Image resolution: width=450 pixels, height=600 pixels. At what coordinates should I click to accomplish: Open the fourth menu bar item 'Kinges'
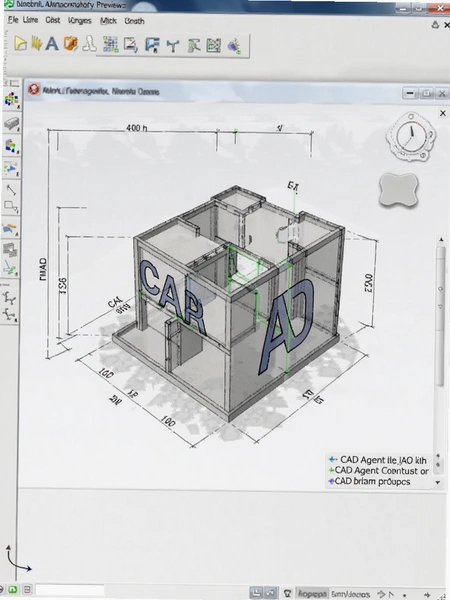click(x=80, y=21)
